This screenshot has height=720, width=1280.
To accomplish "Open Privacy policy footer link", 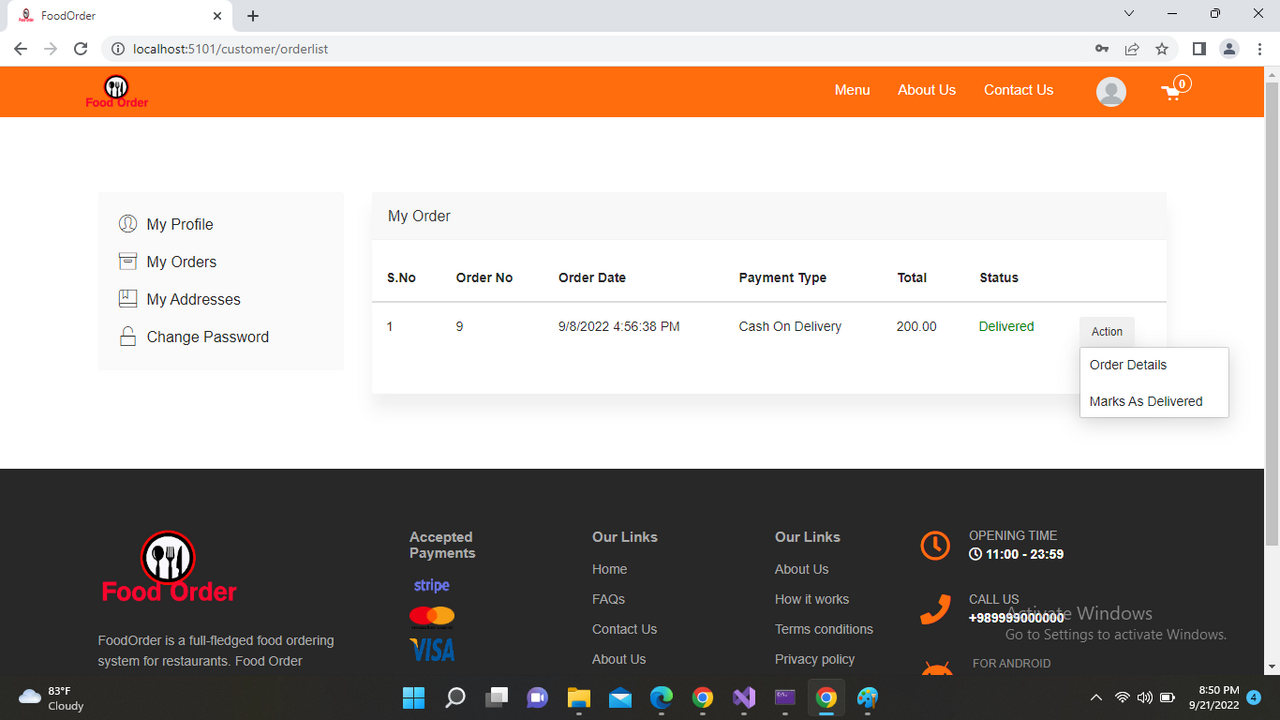I will 815,659.
